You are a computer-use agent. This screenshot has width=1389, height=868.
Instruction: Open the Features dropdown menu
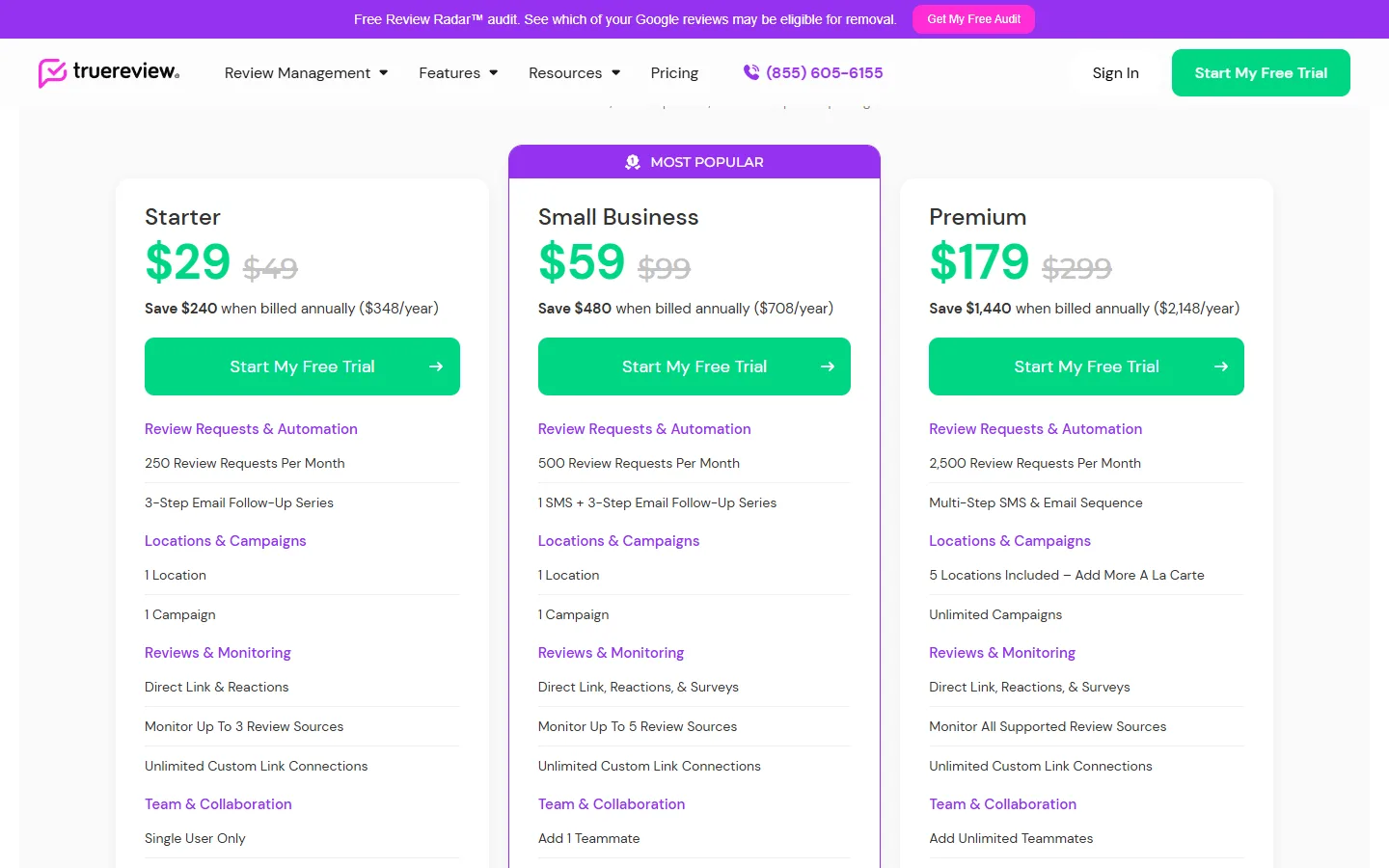point(458,73)
